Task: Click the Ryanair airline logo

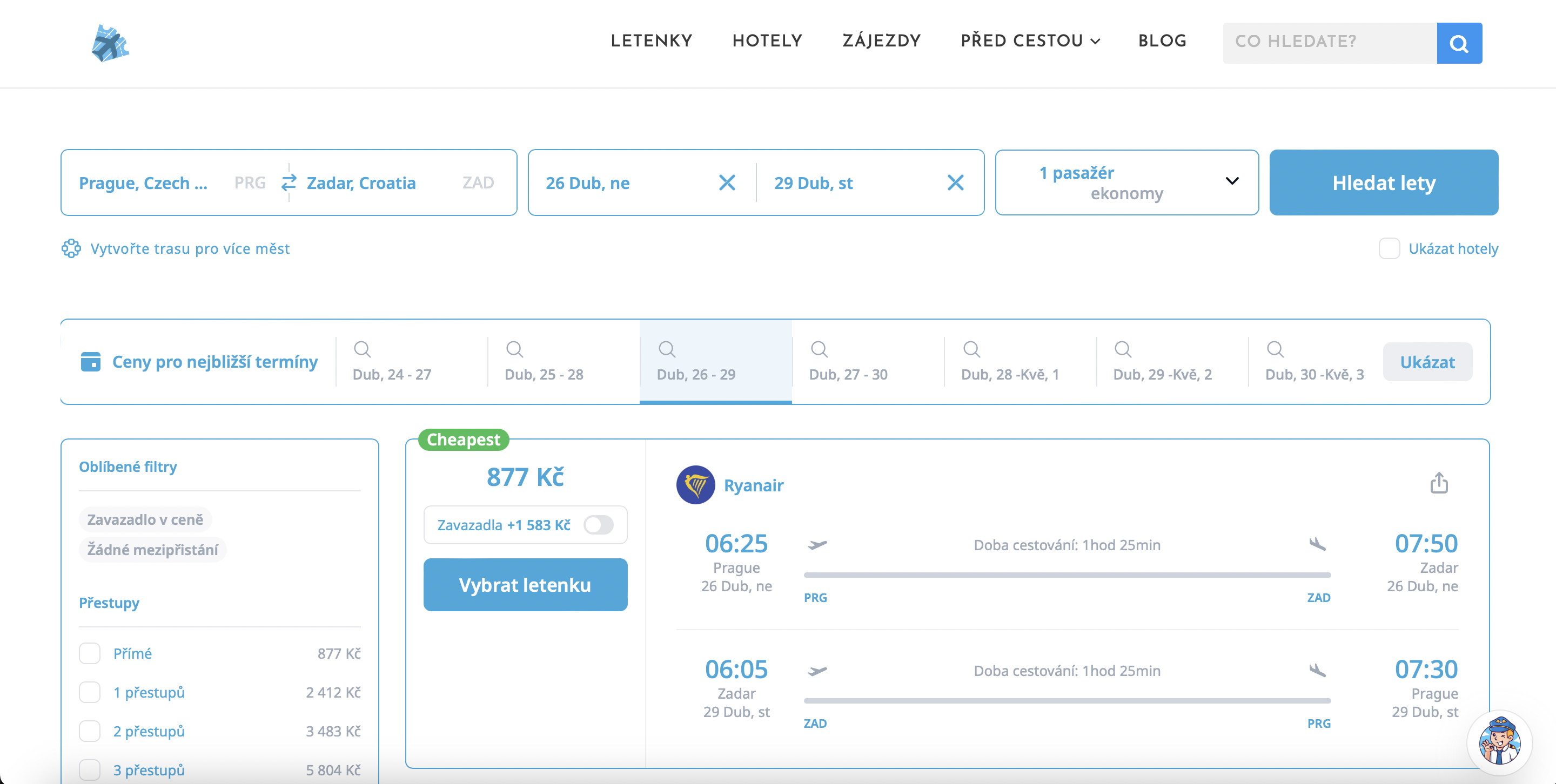Action: point(695,485)
